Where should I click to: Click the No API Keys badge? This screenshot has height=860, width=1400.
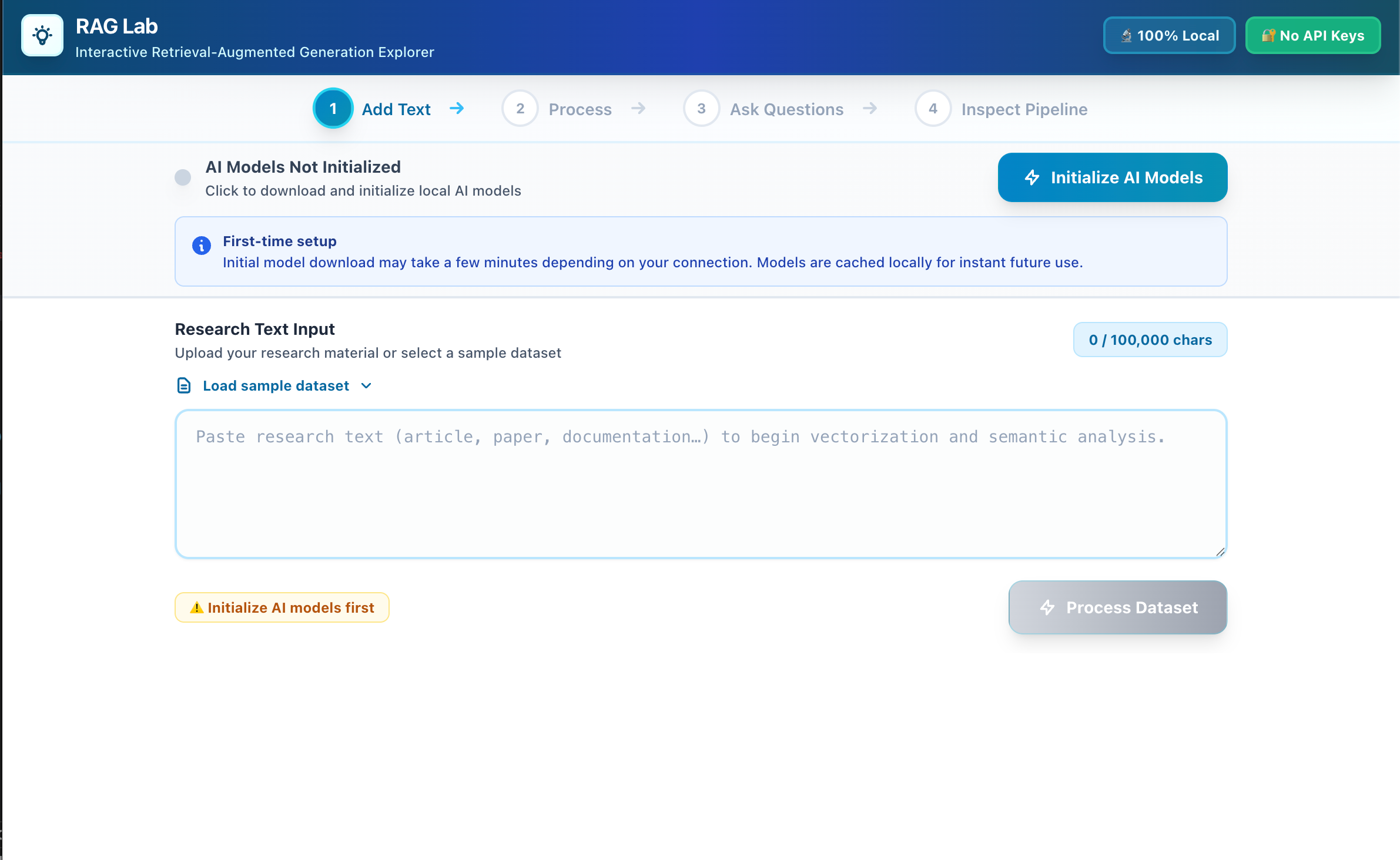(x=1312, y=36)
